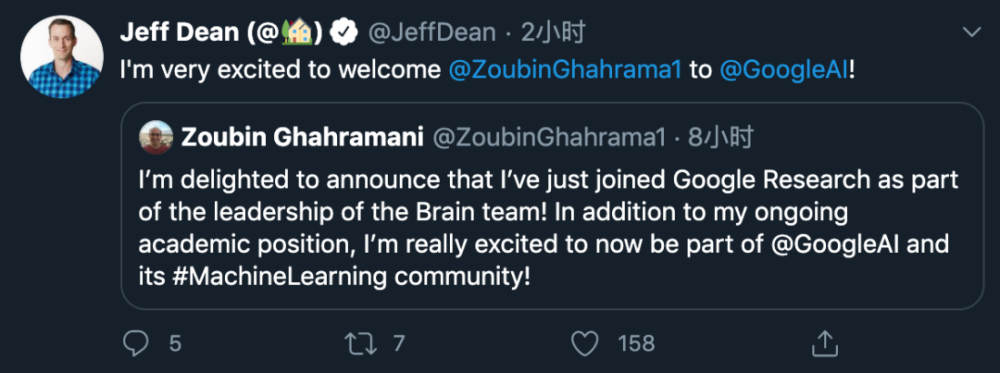Click the reply speech bubble icon

[135, 344]
